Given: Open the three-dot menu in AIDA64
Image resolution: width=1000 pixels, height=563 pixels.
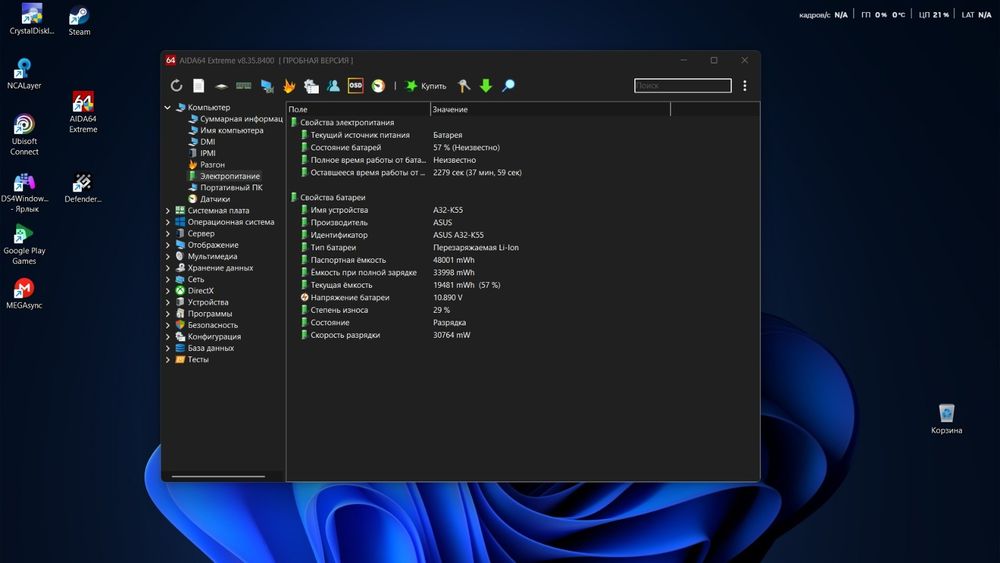Looking at the screenshot, I should point(744,85).
